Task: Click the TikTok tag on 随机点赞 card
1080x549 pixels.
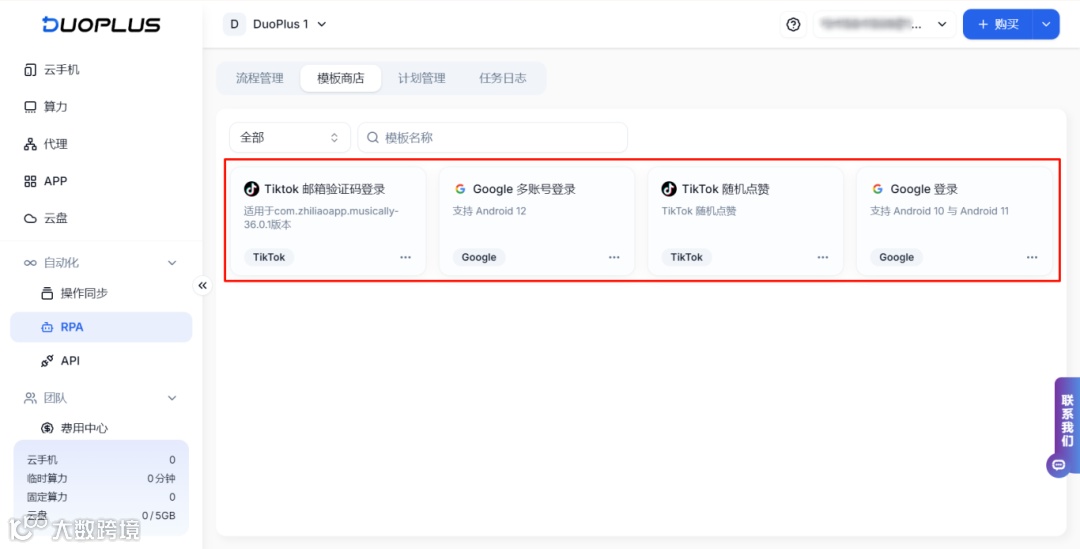Action: tap(687, 257)
